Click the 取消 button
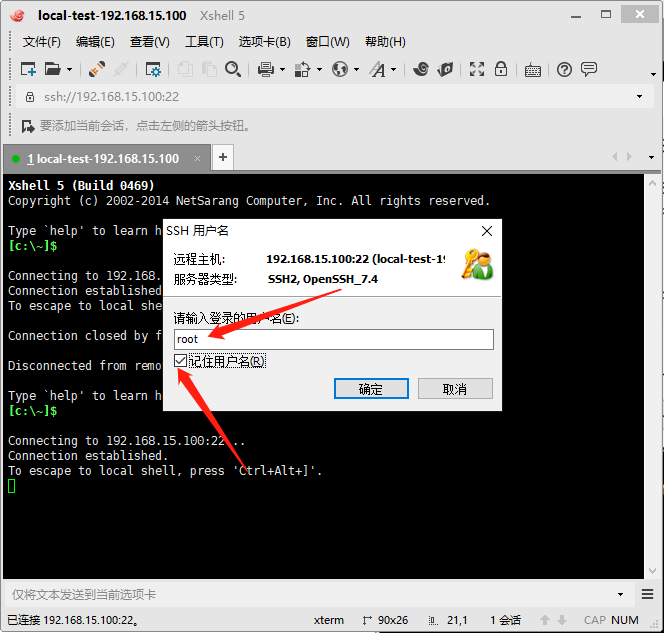Viewport: 664px width, 633px height. coord(455,389)
